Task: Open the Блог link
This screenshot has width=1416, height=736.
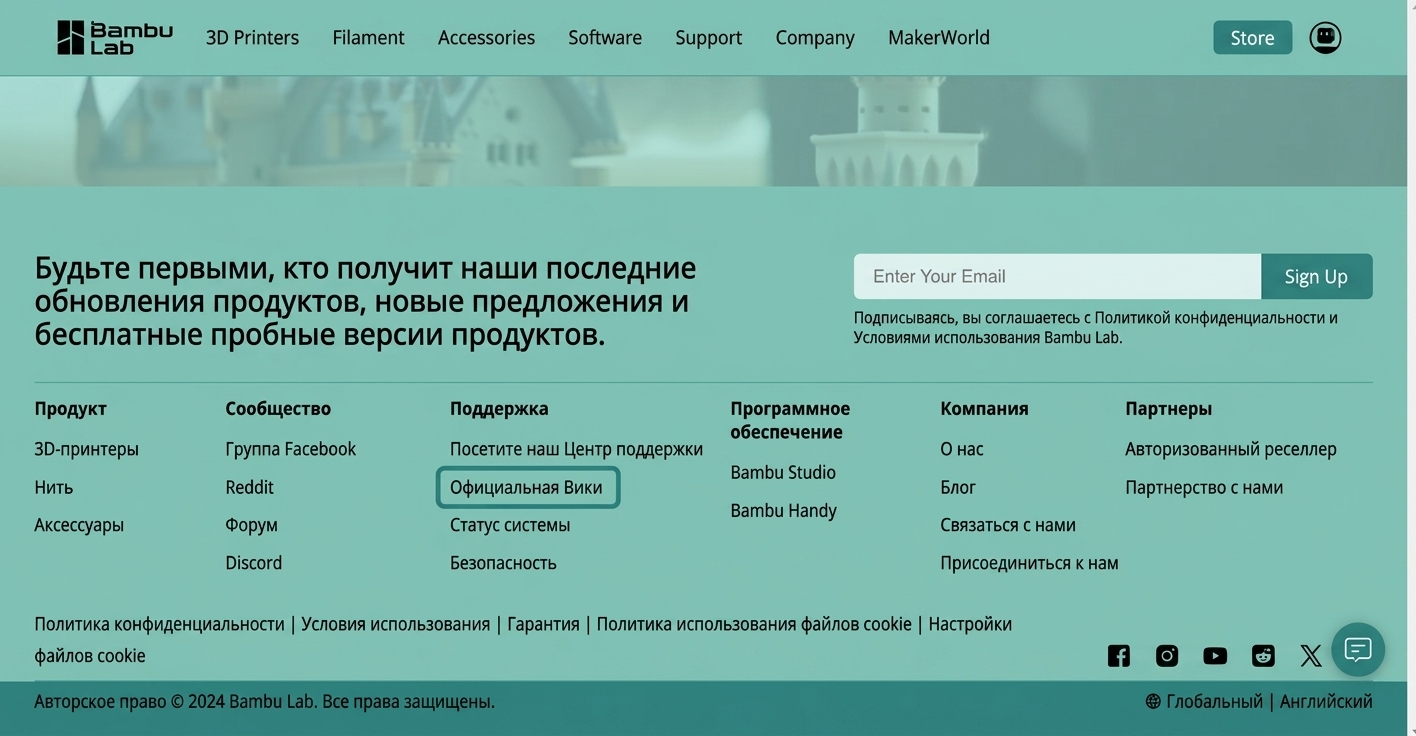Action: click(x=958, y=487)
